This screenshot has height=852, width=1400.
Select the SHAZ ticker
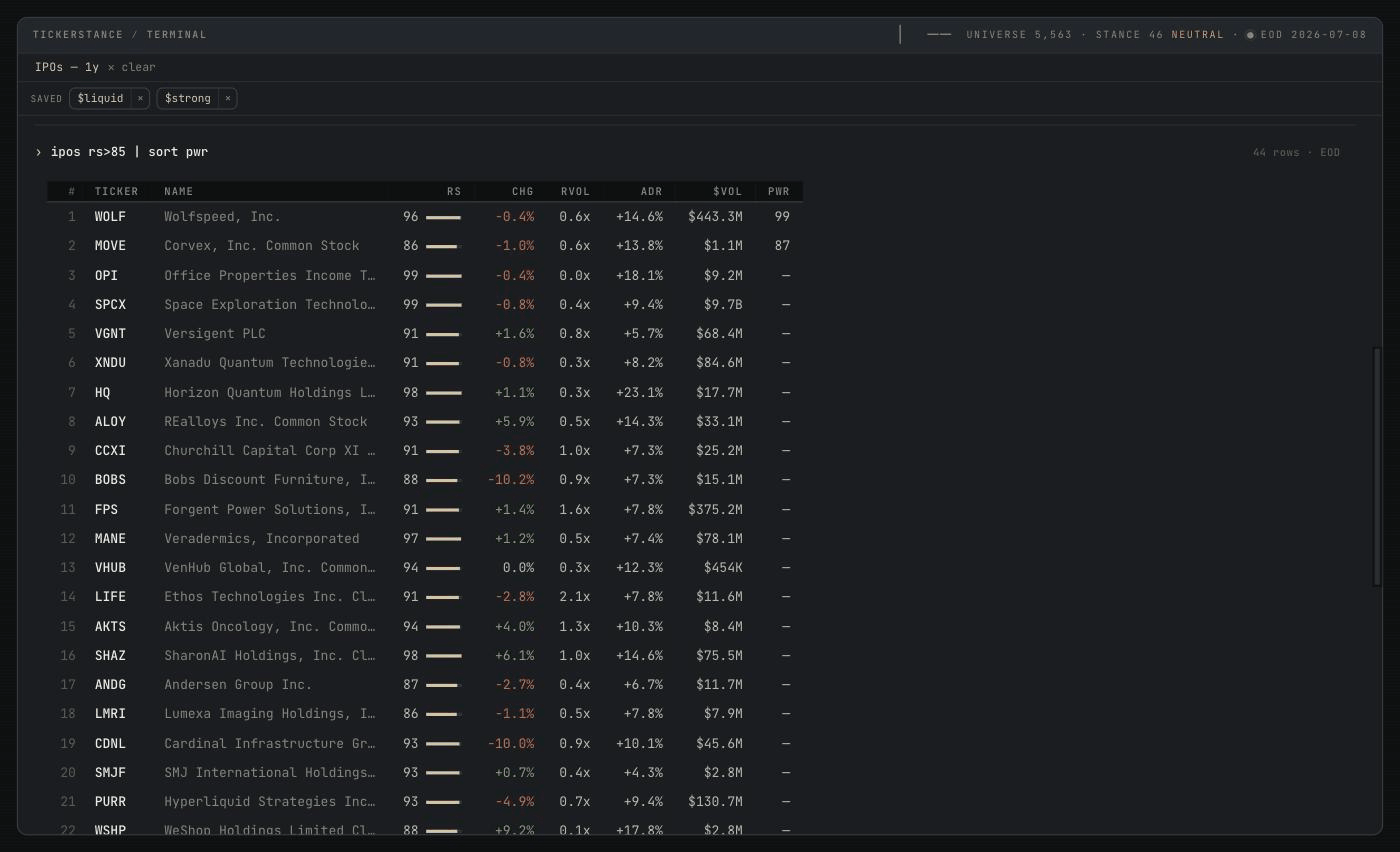point(110,656)
